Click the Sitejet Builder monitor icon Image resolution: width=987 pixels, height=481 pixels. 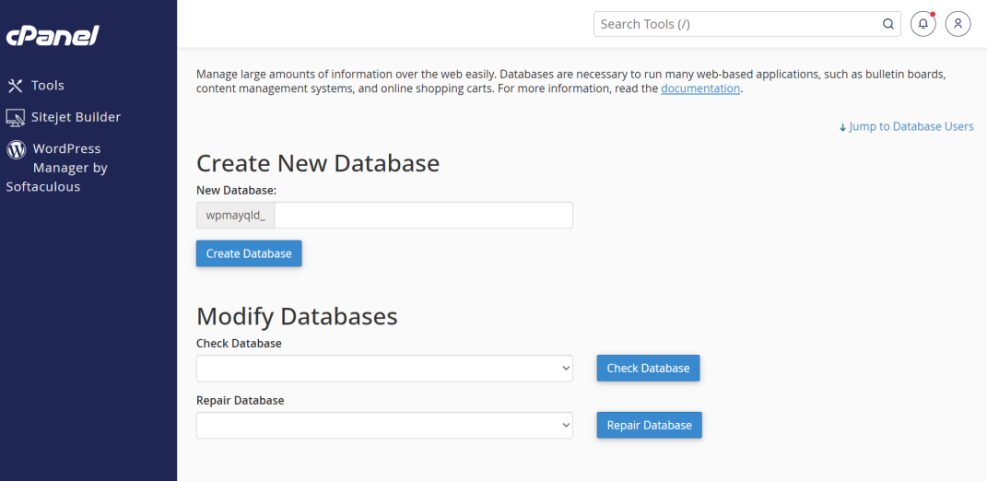(15, 117)
